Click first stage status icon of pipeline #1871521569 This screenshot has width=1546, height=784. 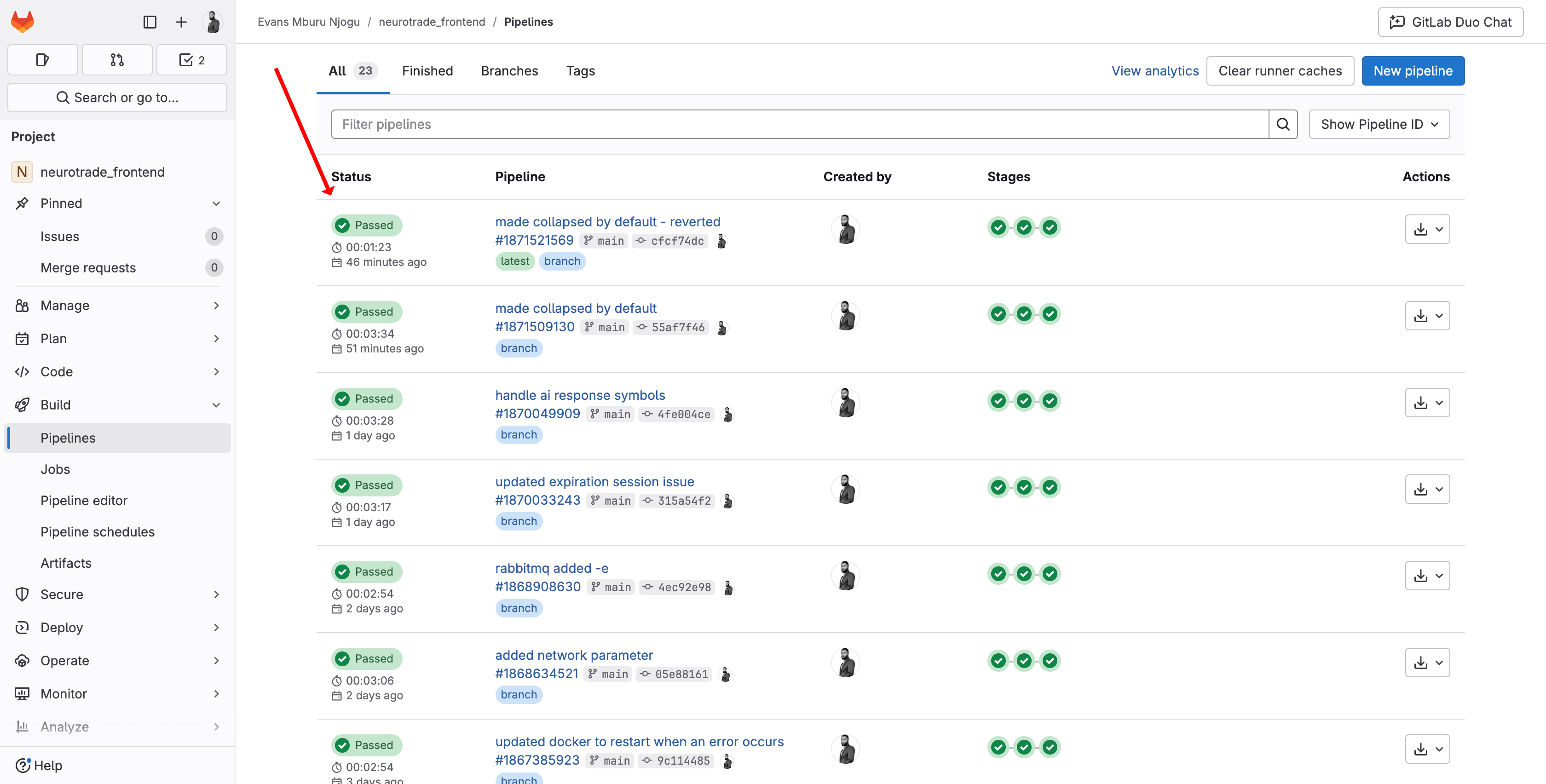(998, 227)
